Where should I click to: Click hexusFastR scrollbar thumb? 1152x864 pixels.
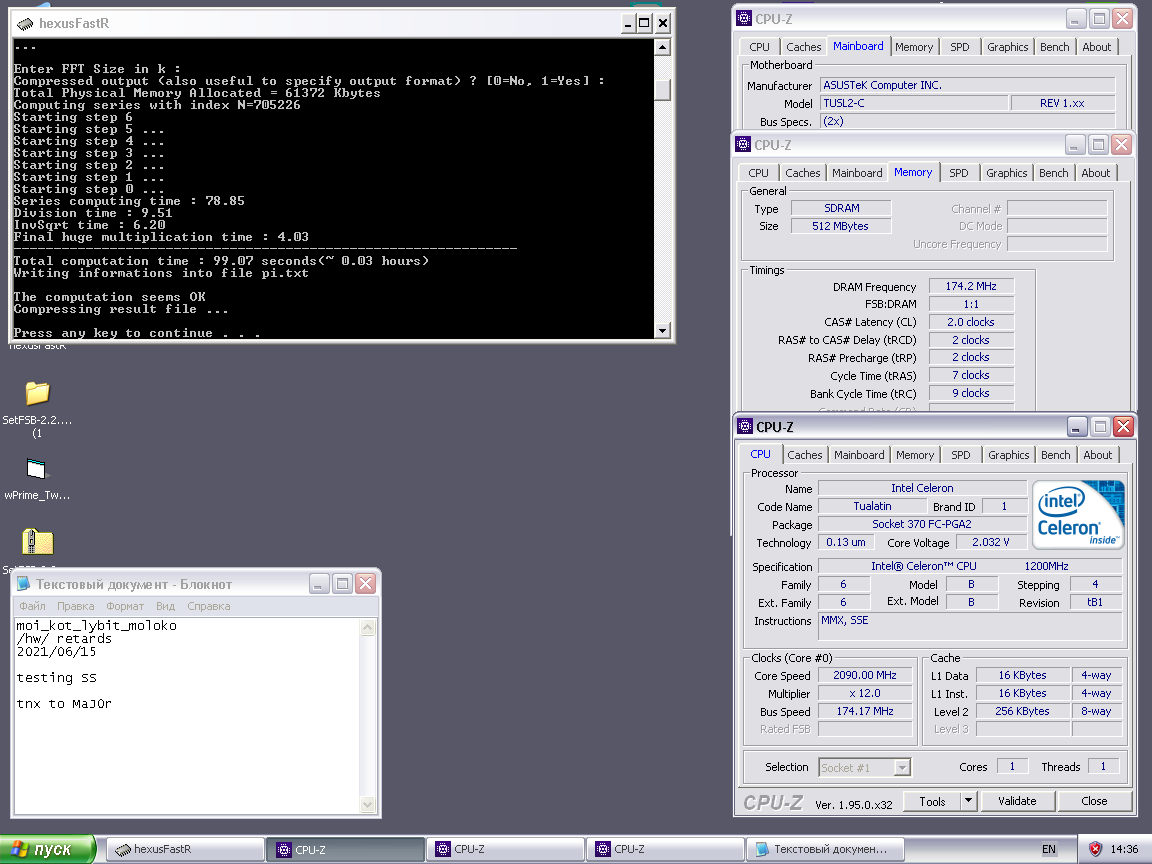[662, 90]
